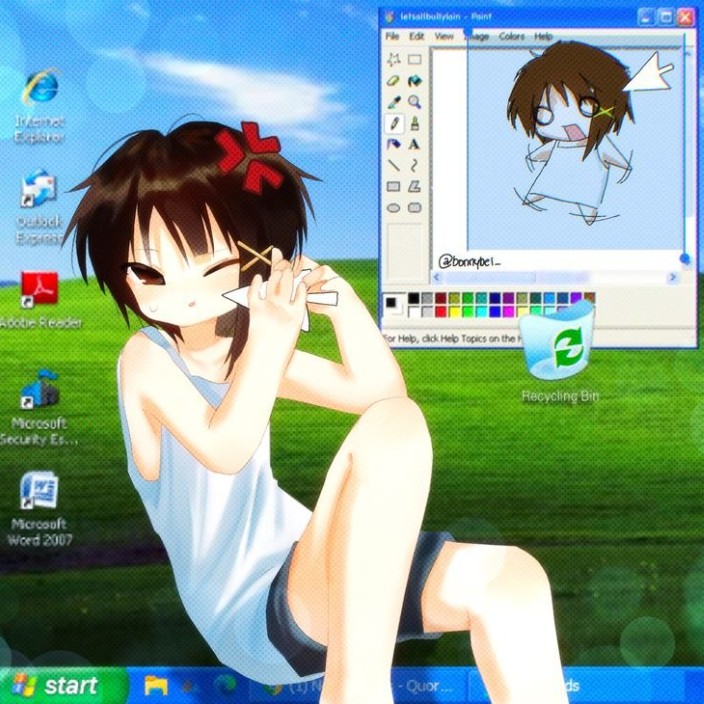Activate the Pick Color eyedropper tool
This screenshot has height=704, width=704.
[394, 102]
